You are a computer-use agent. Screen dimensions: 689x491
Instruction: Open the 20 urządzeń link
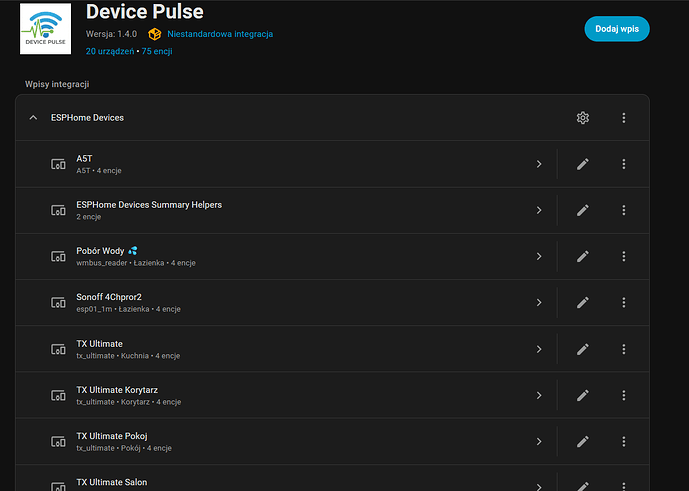[x=111, y=50]
